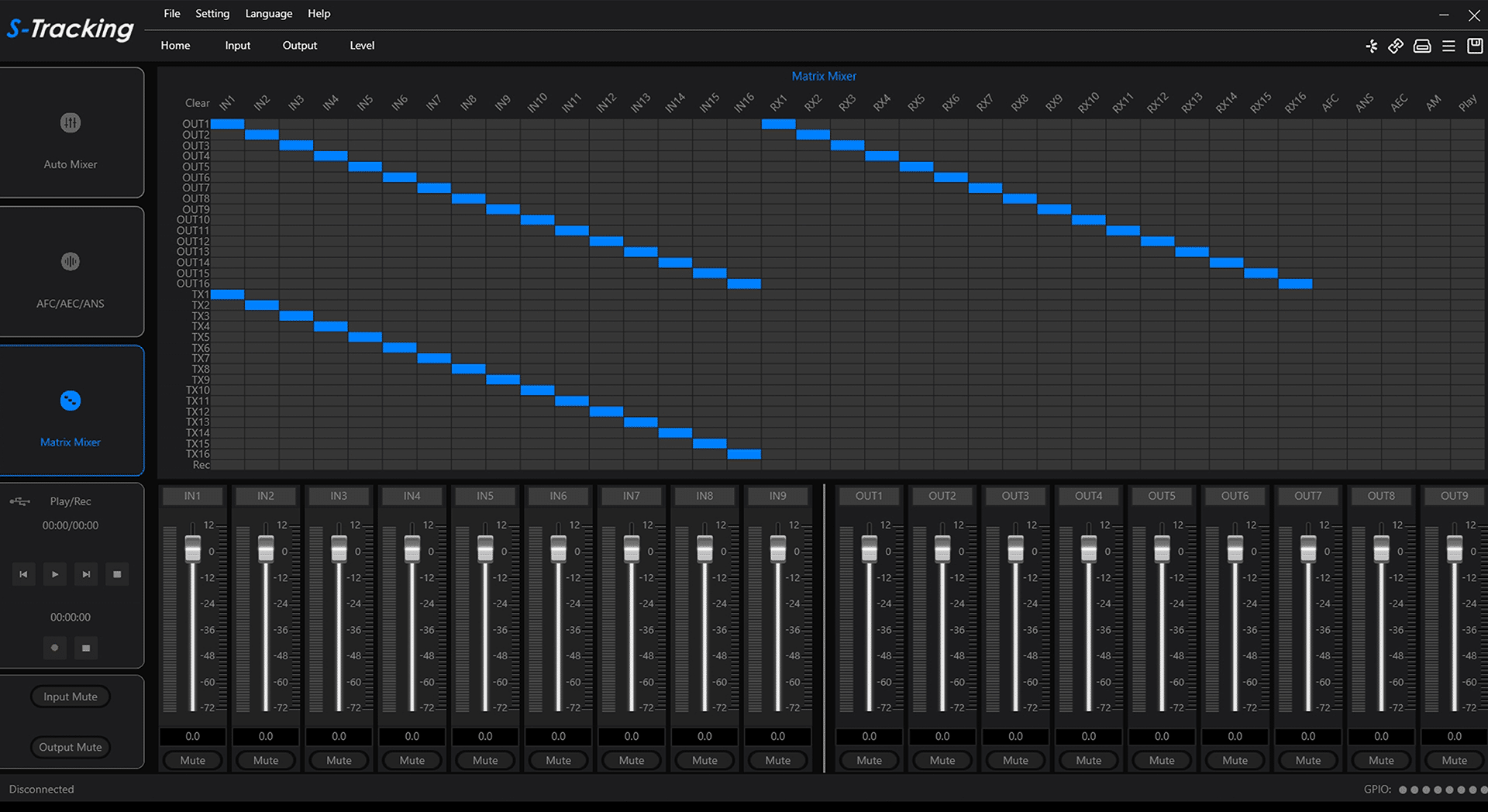Switch to the Output tab
The image size is (1488, 812).
coord(299,46)
